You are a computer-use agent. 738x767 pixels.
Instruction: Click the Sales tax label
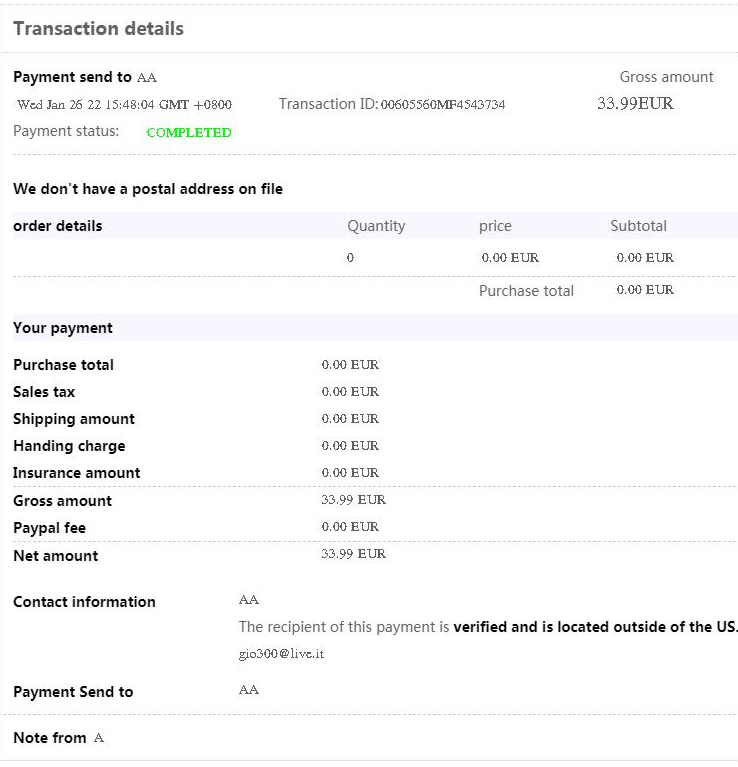[x=44, y=392]
